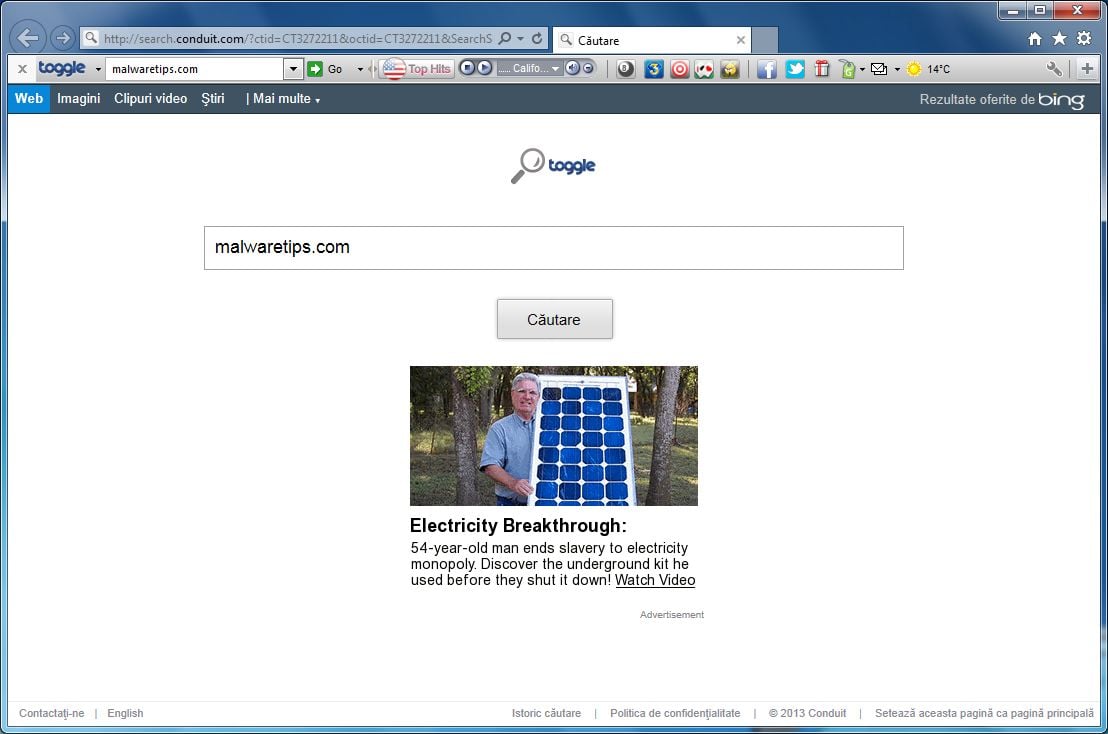Click the Electricity Breakthrough headline
Viewport: 1108px width, 734px height.
[518, 526]
